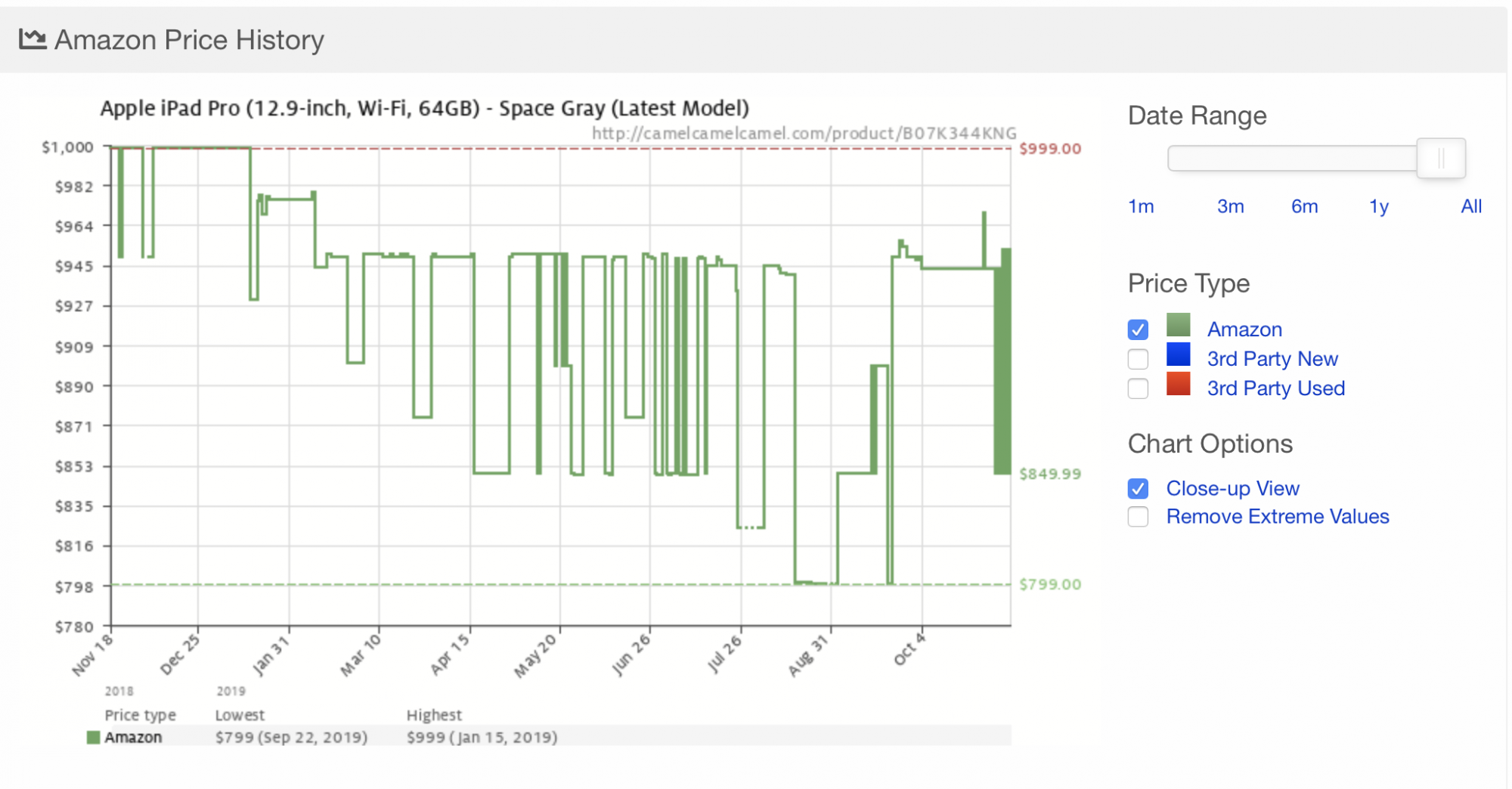Select the 3m date range

(1230, 206)
